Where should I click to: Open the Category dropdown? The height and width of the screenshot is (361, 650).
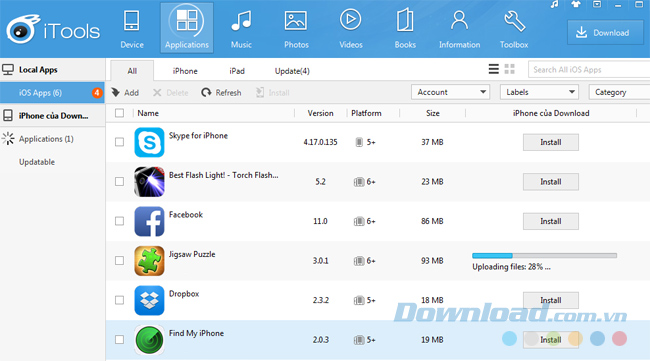(619, 92)
